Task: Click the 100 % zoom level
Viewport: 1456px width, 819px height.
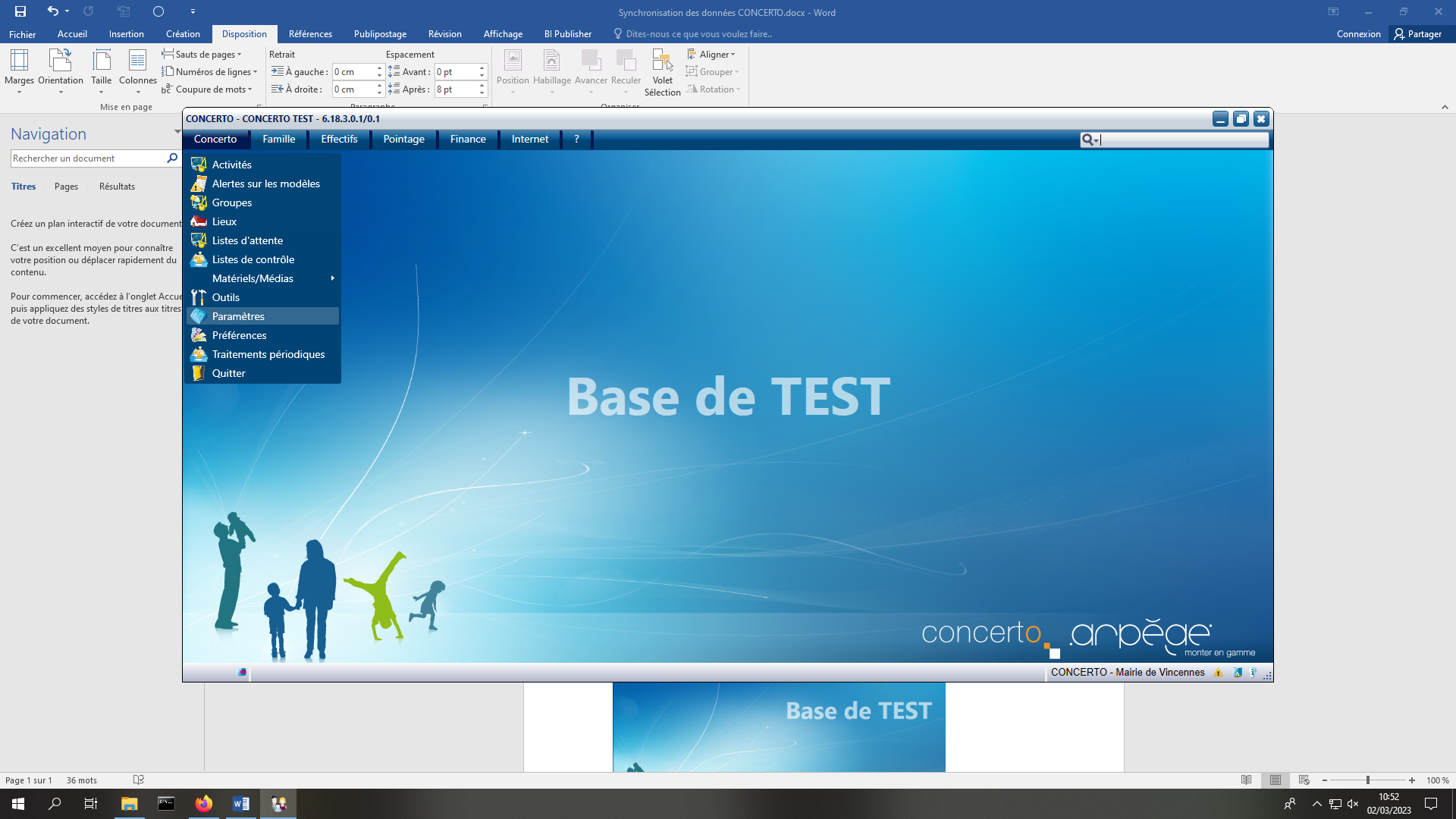Action: [1437, 780]
